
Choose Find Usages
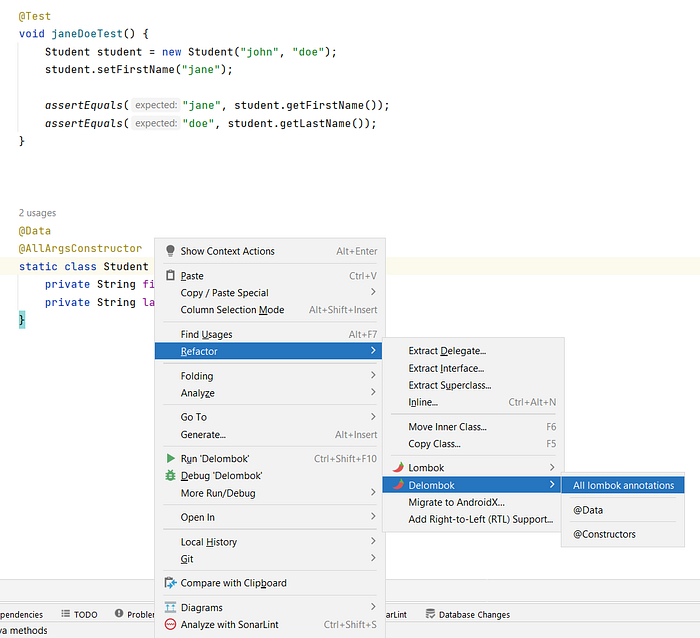[270, 334]
